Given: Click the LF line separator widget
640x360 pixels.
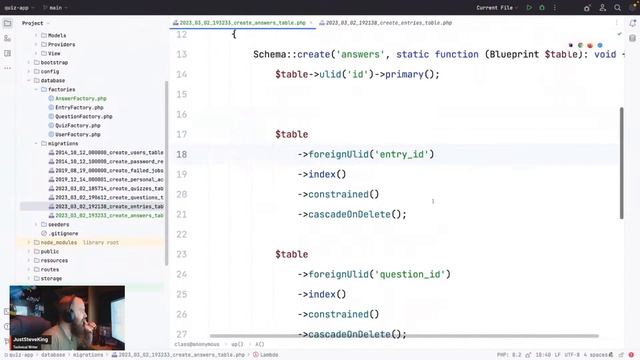Looking at the screenshot, I should pos(557,355).
